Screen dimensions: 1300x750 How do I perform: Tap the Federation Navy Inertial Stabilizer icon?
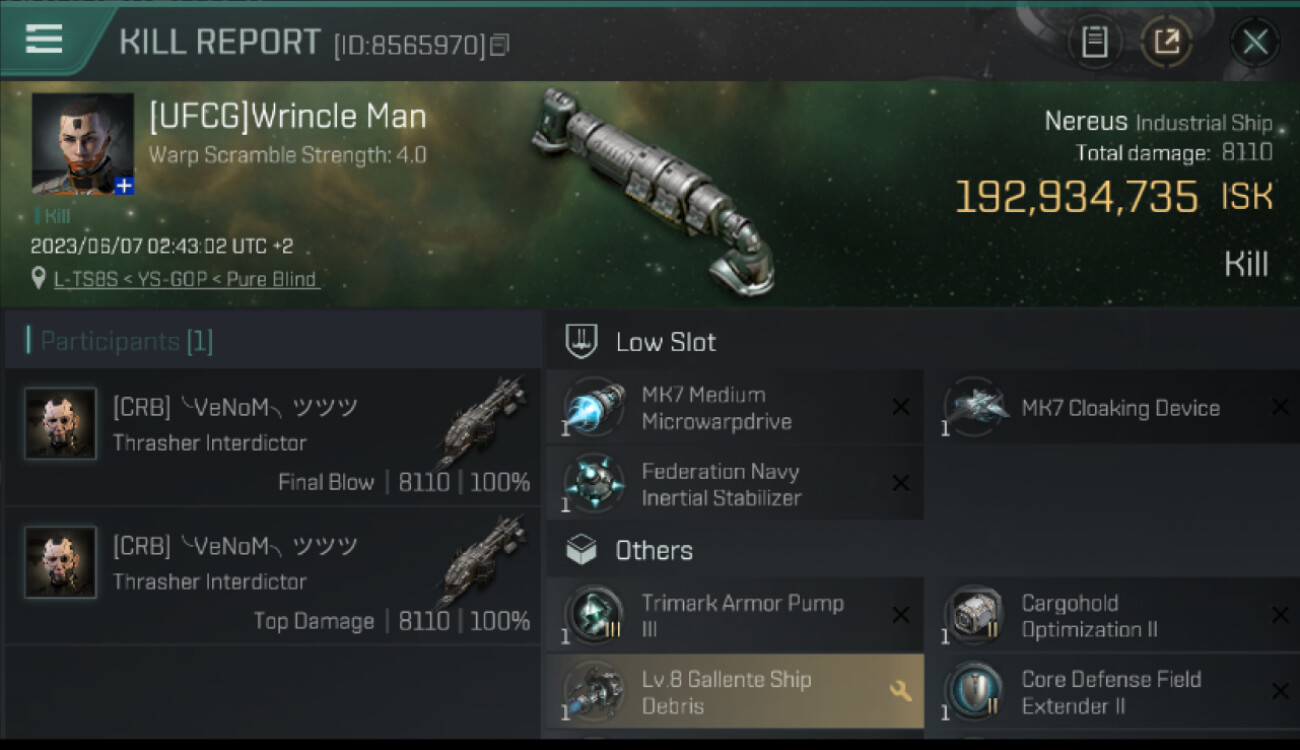[595, 484]
